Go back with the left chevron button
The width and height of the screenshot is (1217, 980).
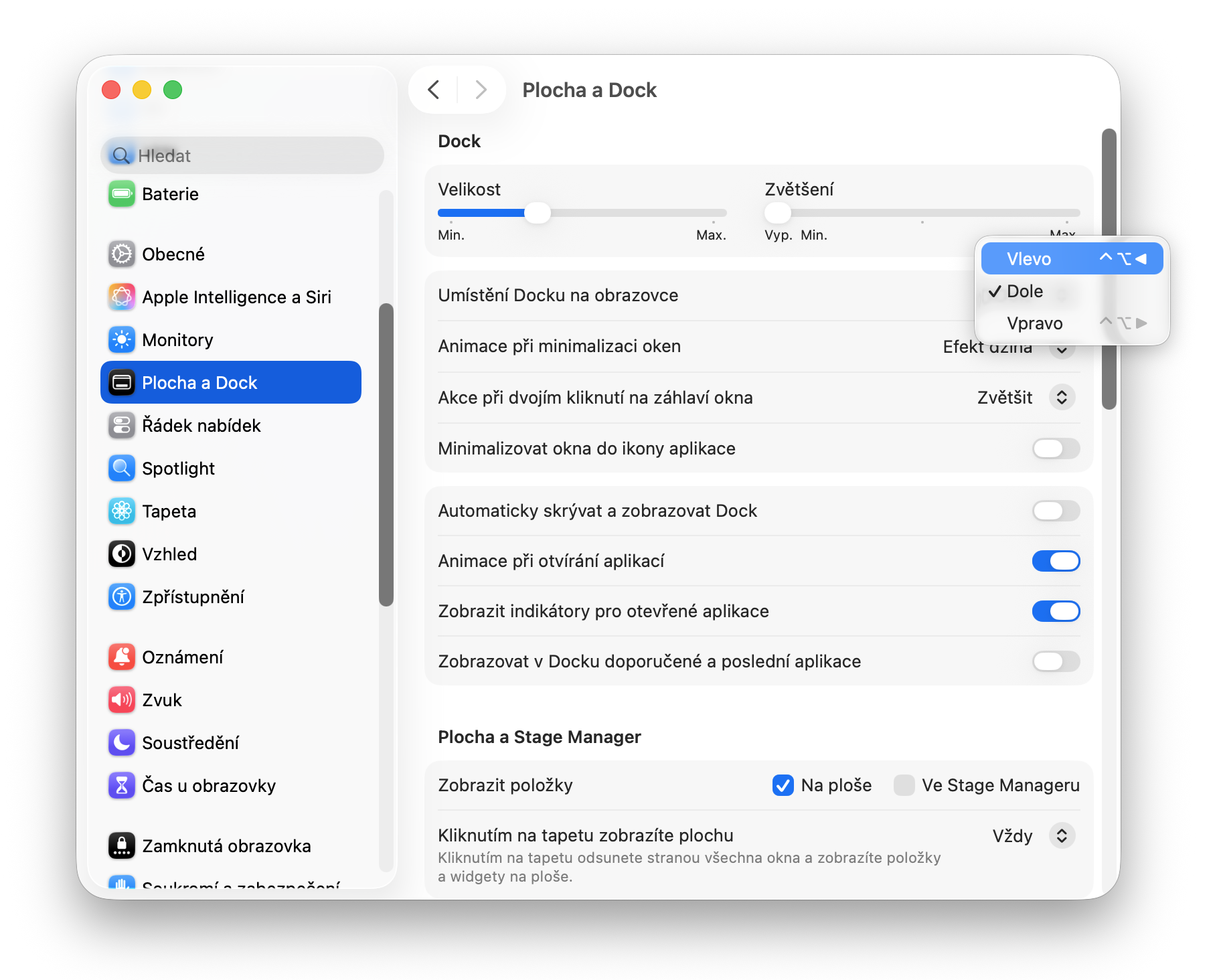[x=434, y=90]
